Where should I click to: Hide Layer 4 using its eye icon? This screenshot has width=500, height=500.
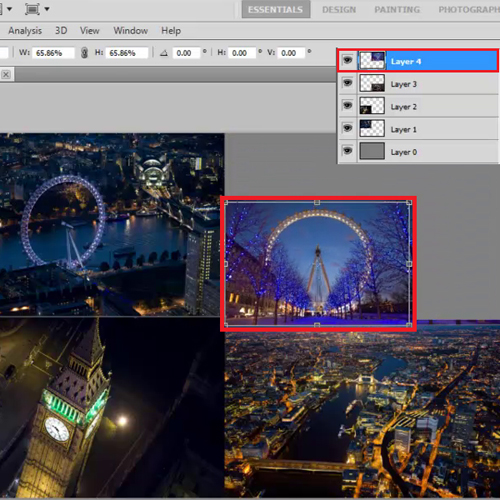point(347,60)
